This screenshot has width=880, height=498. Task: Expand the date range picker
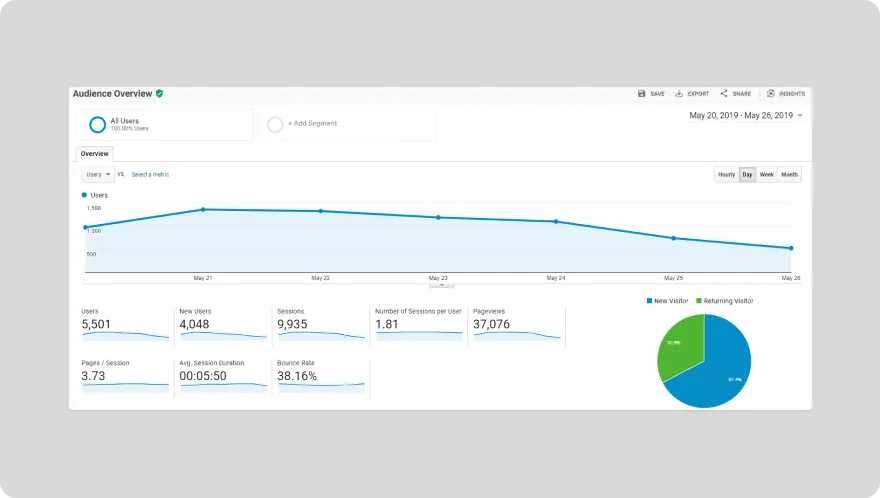click(x=799, y=116)
